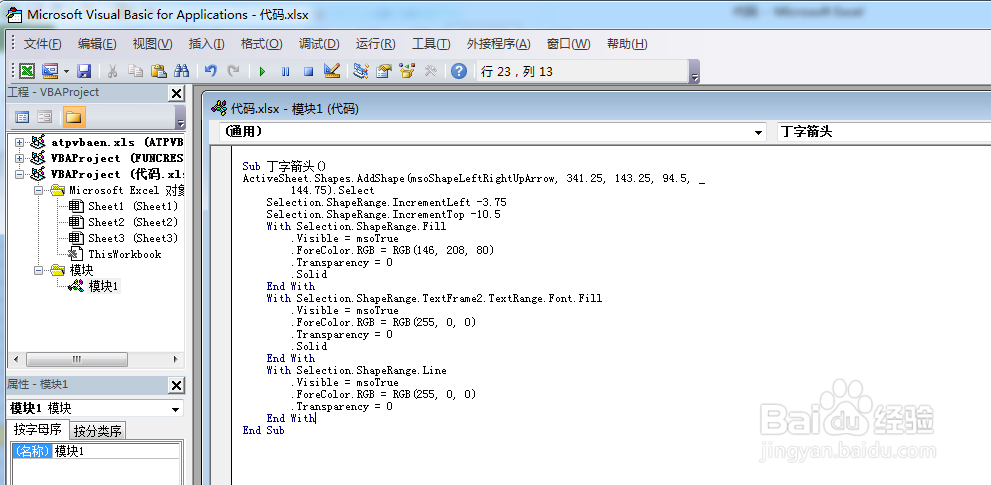This screenshot has height=485, width=991.
Task: Open the Insert UserForm dropdown arrow
Action: click(66, 71)
